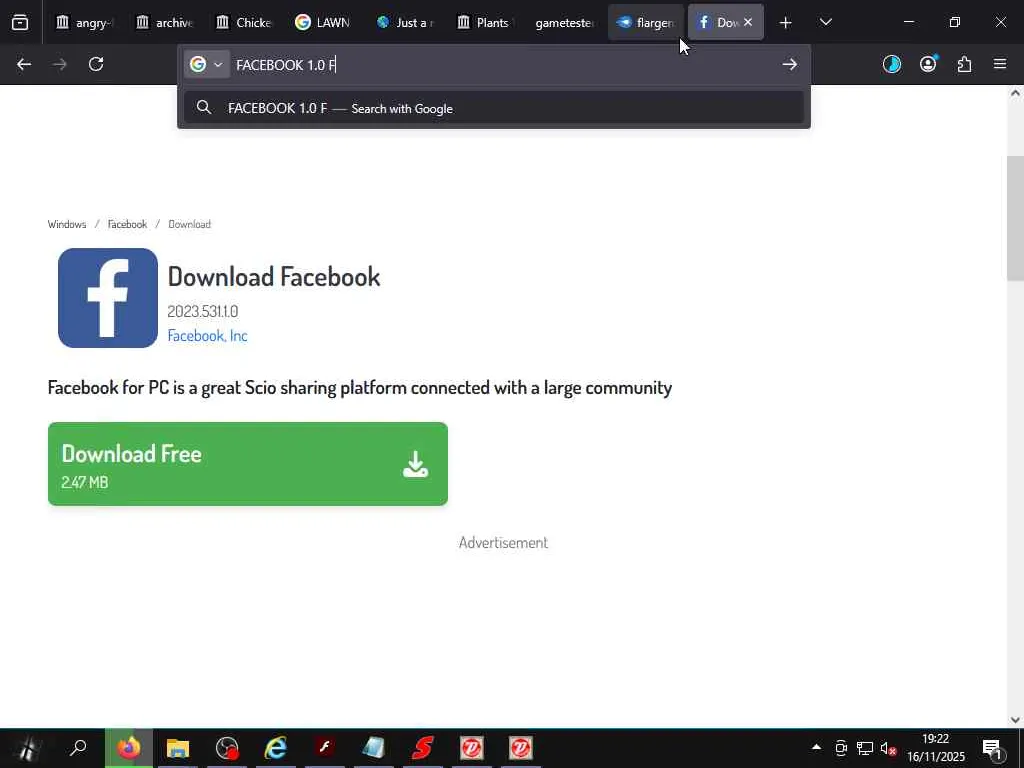Open the Firefox View icon at the tab bar's left end
This screenshot has height=768, width=1024.
point(20,22)
